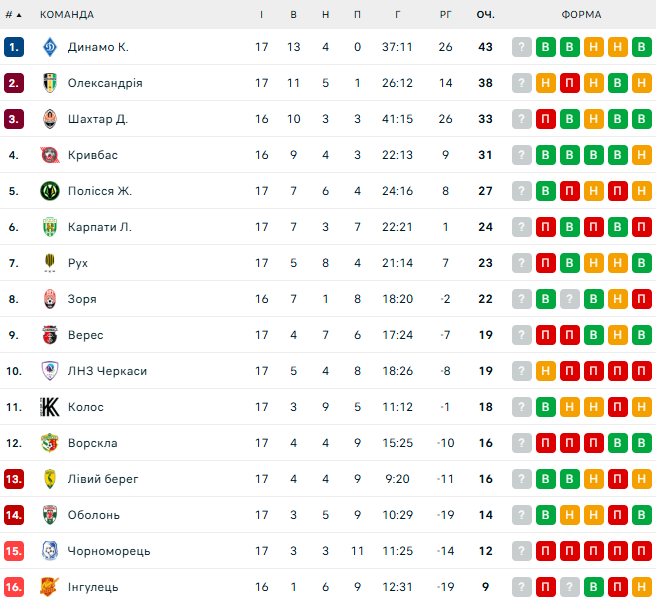Click the Chornomorets team emblem
The width and height of the screenshot is (656, 601).
pyautogui.click(x=49, y=551)
